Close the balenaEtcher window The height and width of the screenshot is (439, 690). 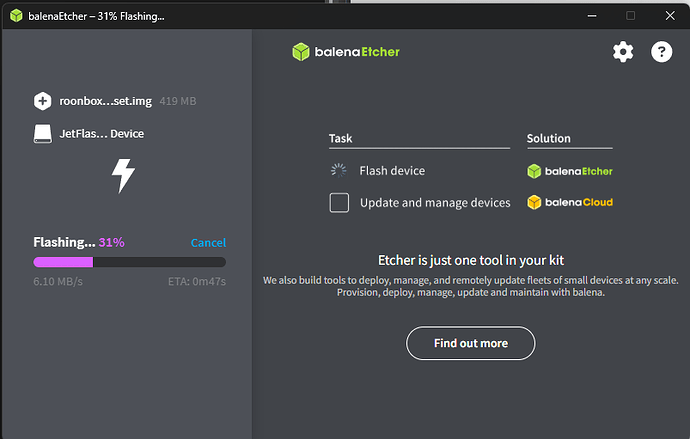click(670, 16)
